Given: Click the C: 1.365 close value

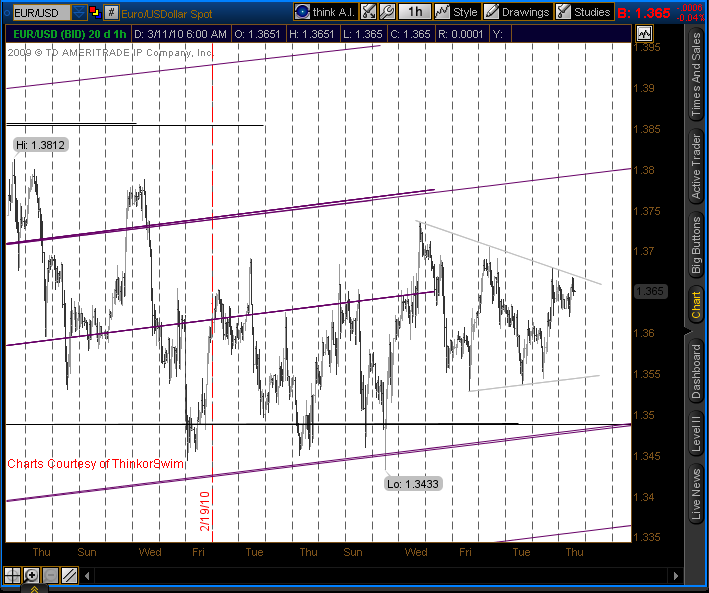Looking at the screenshot, I should (x=410, y=34).
